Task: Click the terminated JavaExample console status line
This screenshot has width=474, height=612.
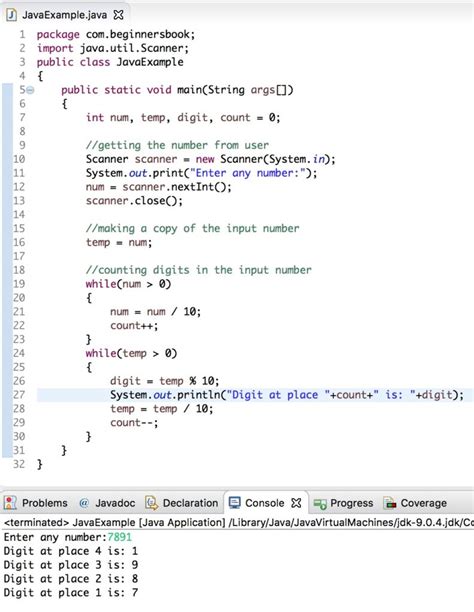Action: pos(238,522)
